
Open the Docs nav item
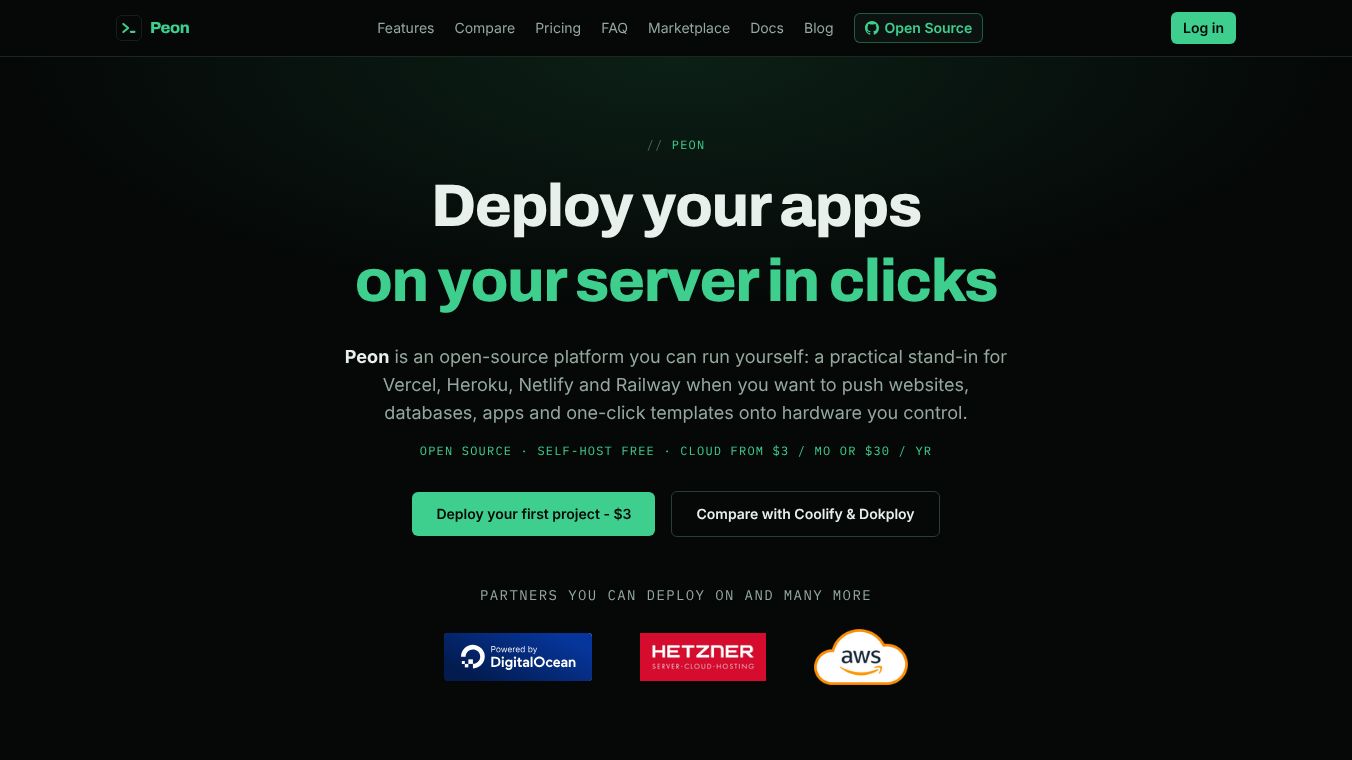[x=767, y=28]
